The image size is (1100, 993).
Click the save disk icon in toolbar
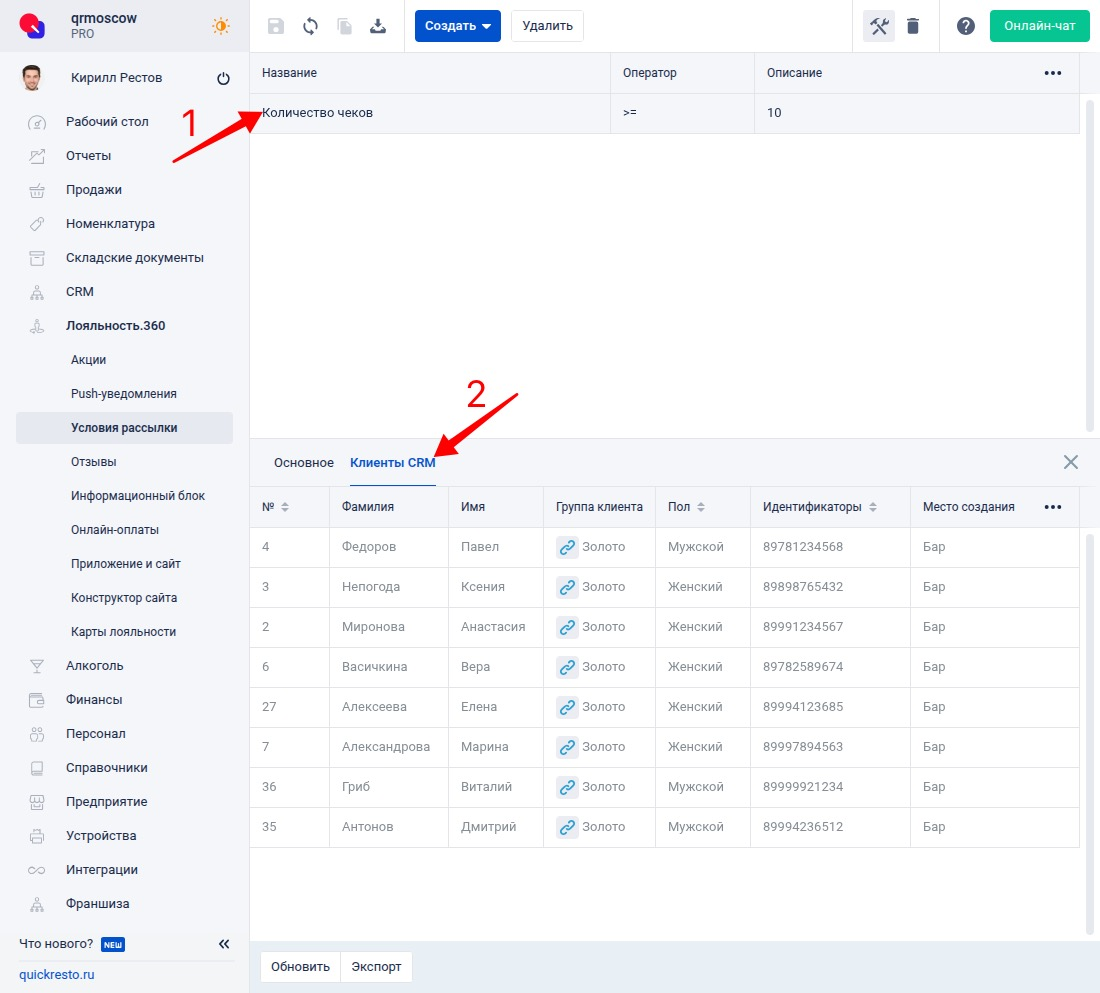coord(276,26)
